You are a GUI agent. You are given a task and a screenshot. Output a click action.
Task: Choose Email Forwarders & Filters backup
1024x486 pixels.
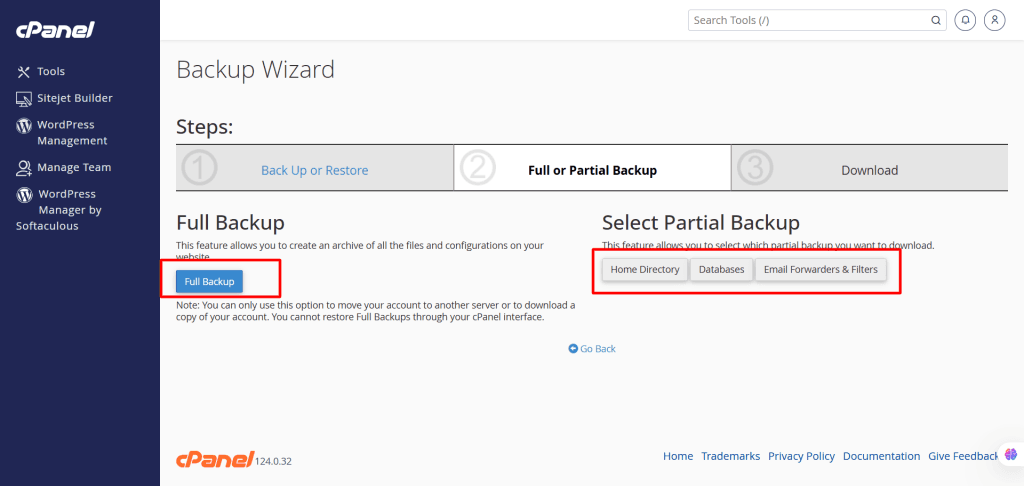821,269
